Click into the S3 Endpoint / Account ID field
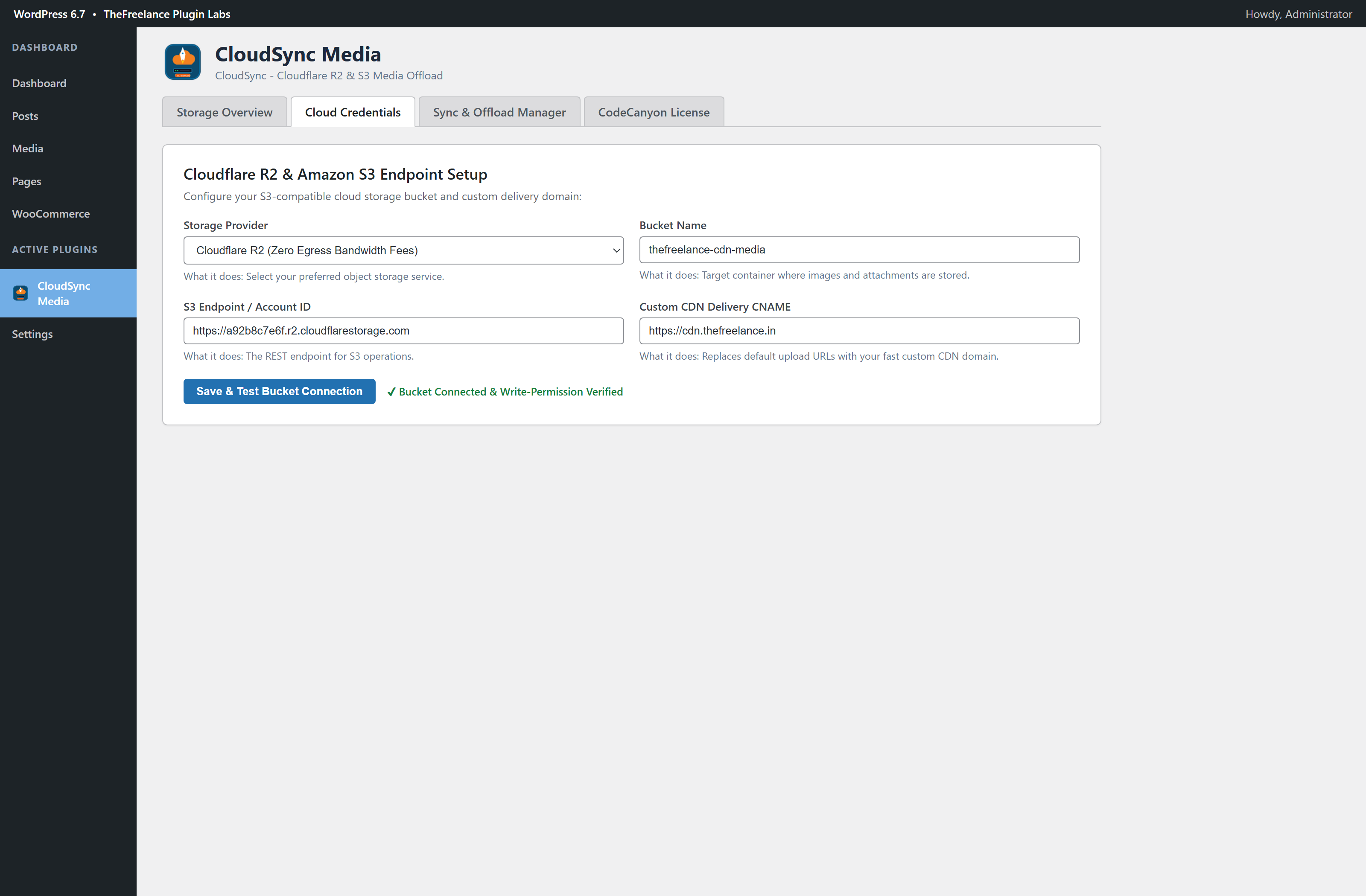Image resolution: width=1366 pixels, height=896 pixels. (403, 331)
